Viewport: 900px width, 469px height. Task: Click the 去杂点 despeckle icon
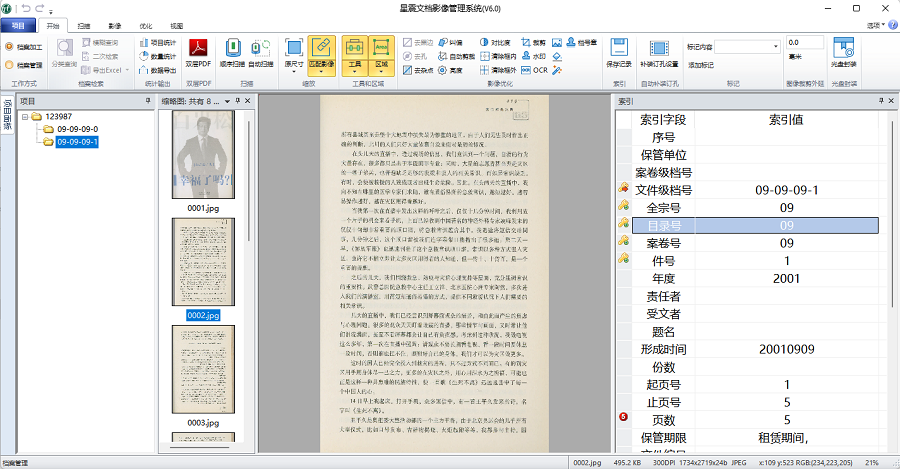pos(408,70)
